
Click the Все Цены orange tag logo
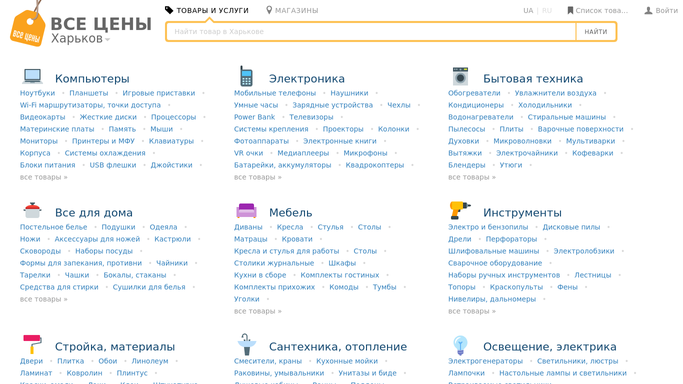(28, 26)
